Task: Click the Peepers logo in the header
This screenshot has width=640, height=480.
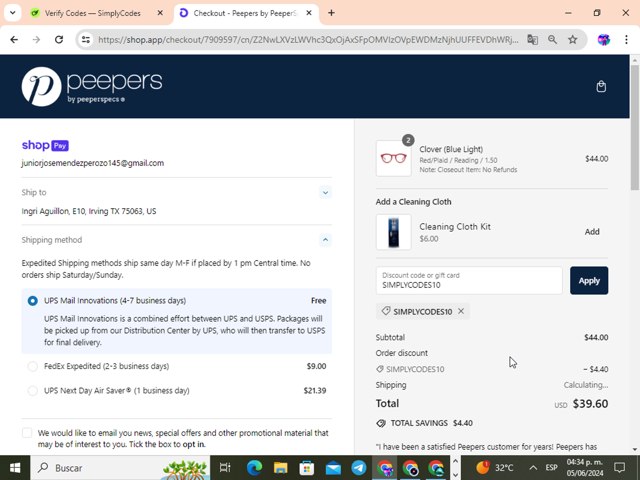Action: (92, 87)
